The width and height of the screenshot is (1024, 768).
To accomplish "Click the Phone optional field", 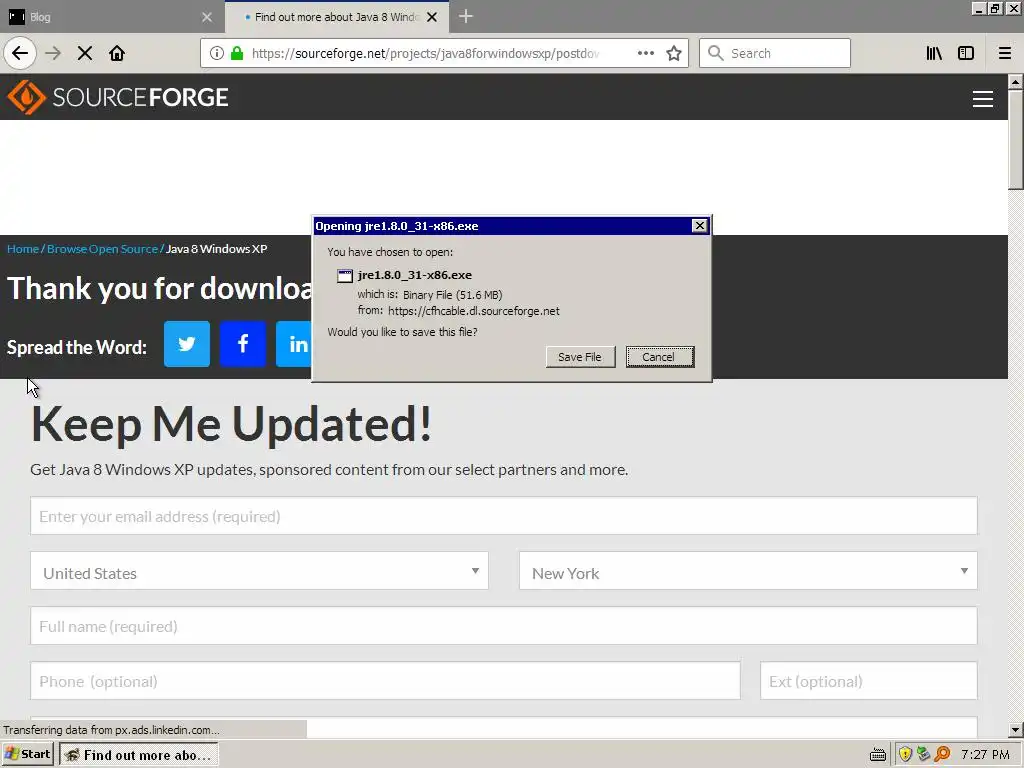I will [x=385, y=680].
